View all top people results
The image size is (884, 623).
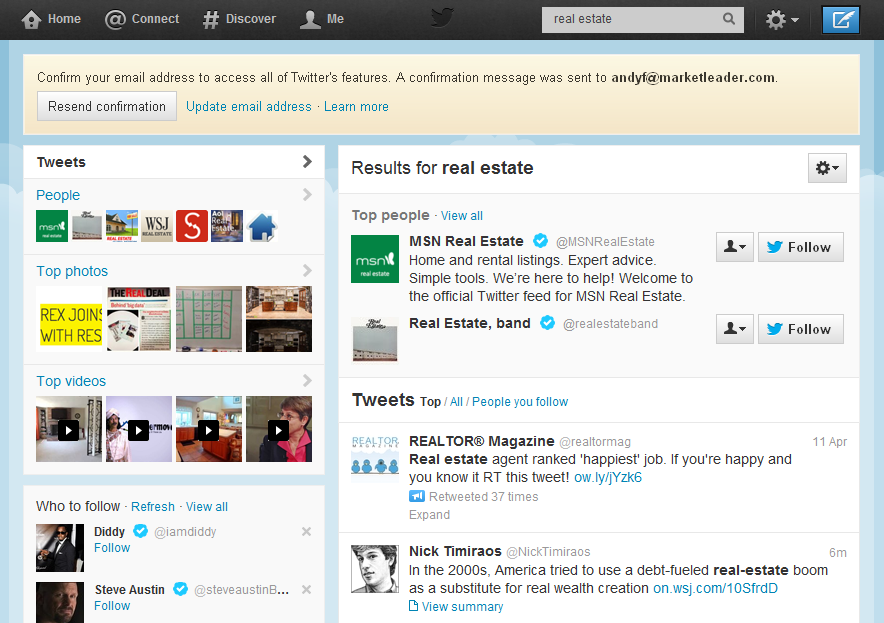(x=462, y=216)
